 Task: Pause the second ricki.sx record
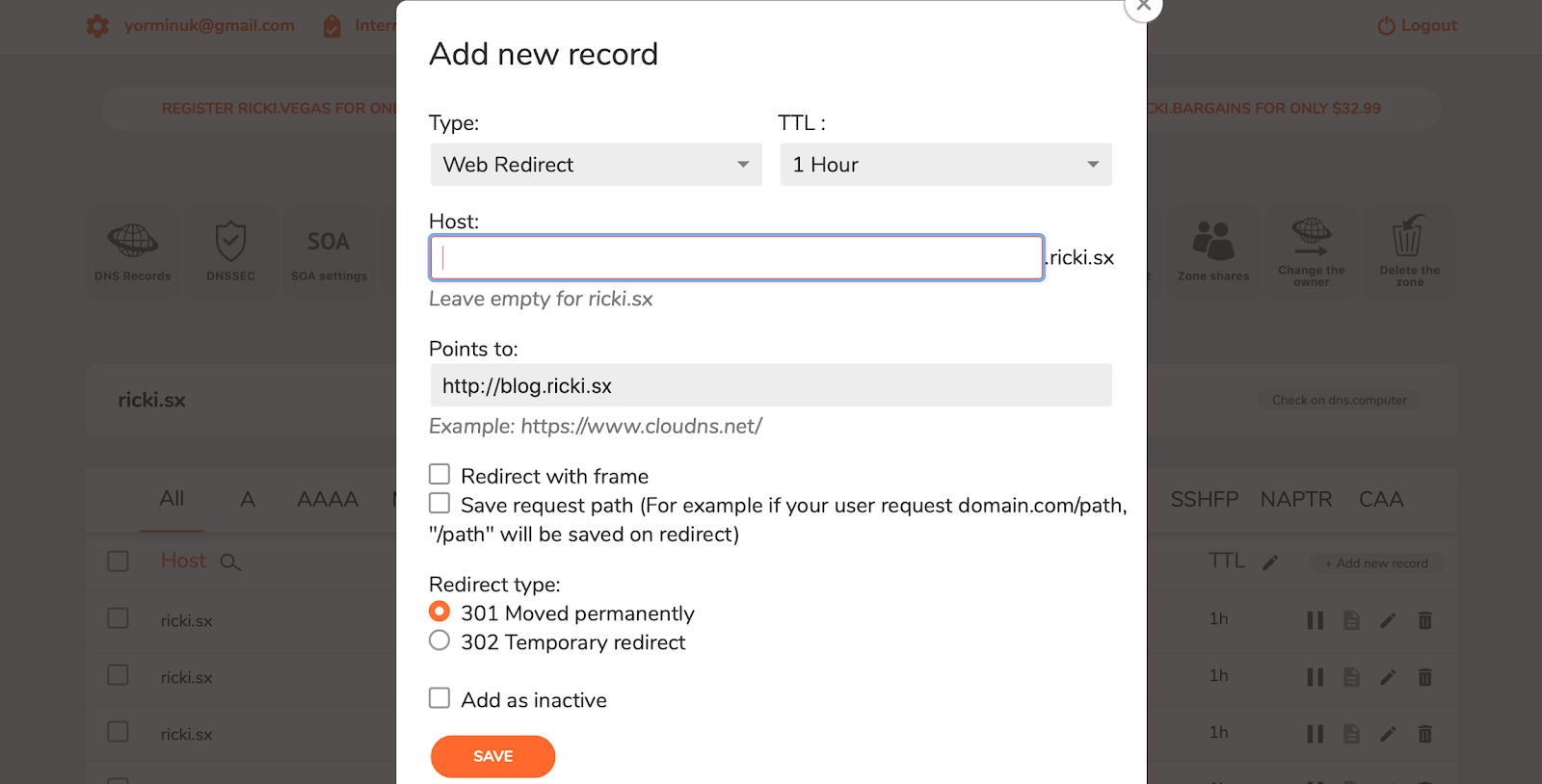1316,677
